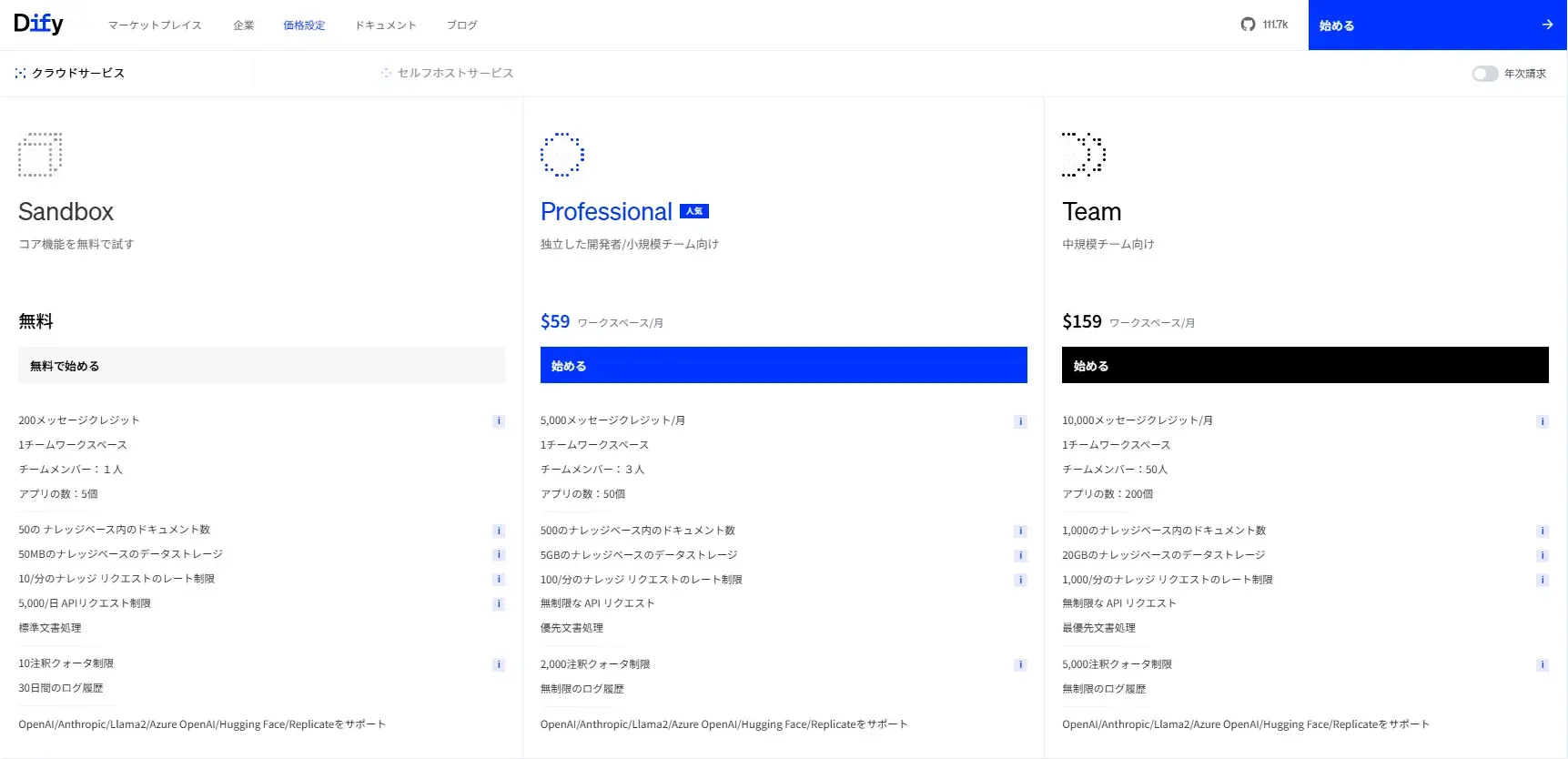Click info icon beside 20GBのナレッジベースのデータストレージ
Image resolution: width=1568 pixels, height=759 pixels.
click(1543, 555)
